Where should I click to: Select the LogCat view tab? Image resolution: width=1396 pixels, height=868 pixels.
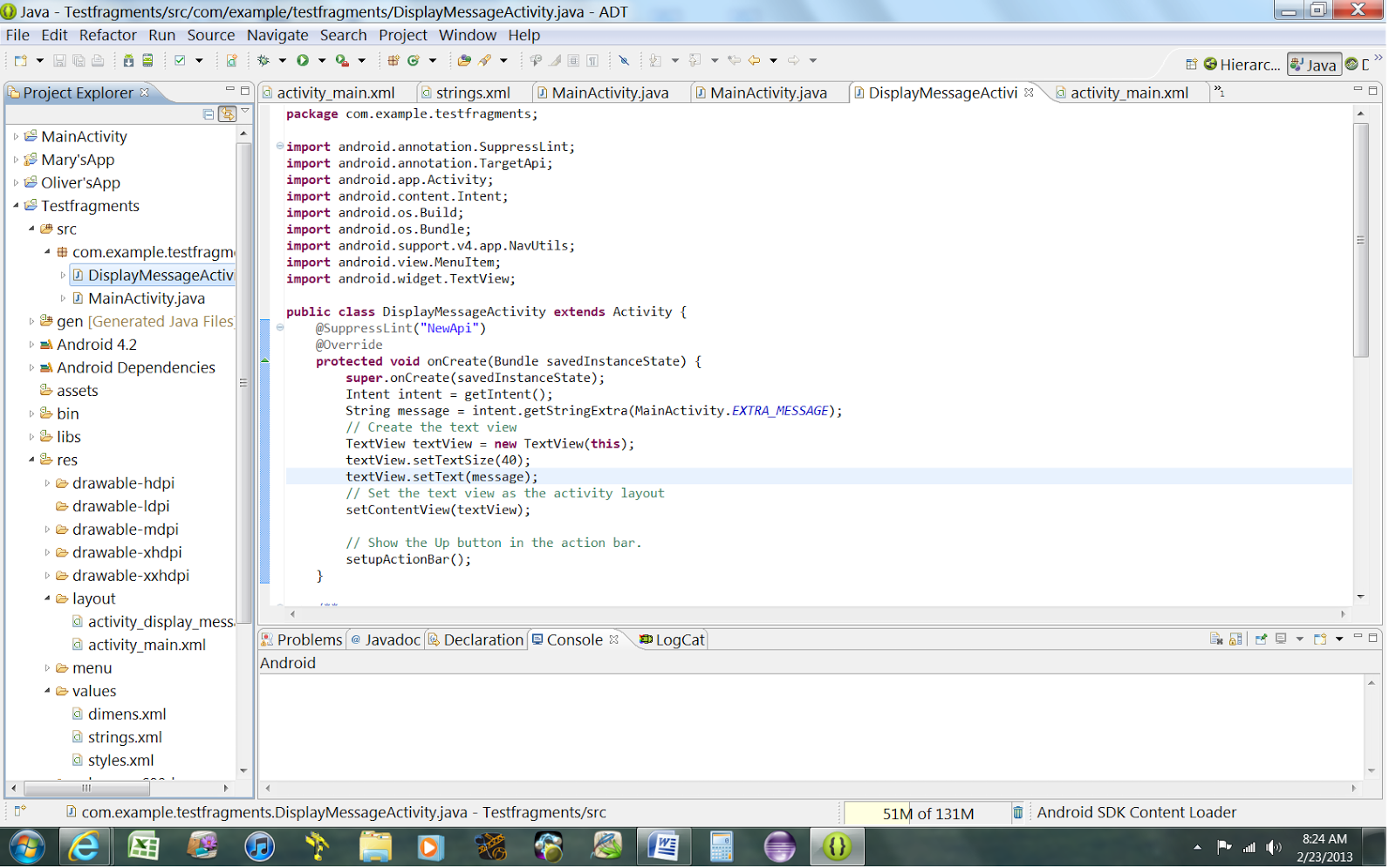click(672, 640)
